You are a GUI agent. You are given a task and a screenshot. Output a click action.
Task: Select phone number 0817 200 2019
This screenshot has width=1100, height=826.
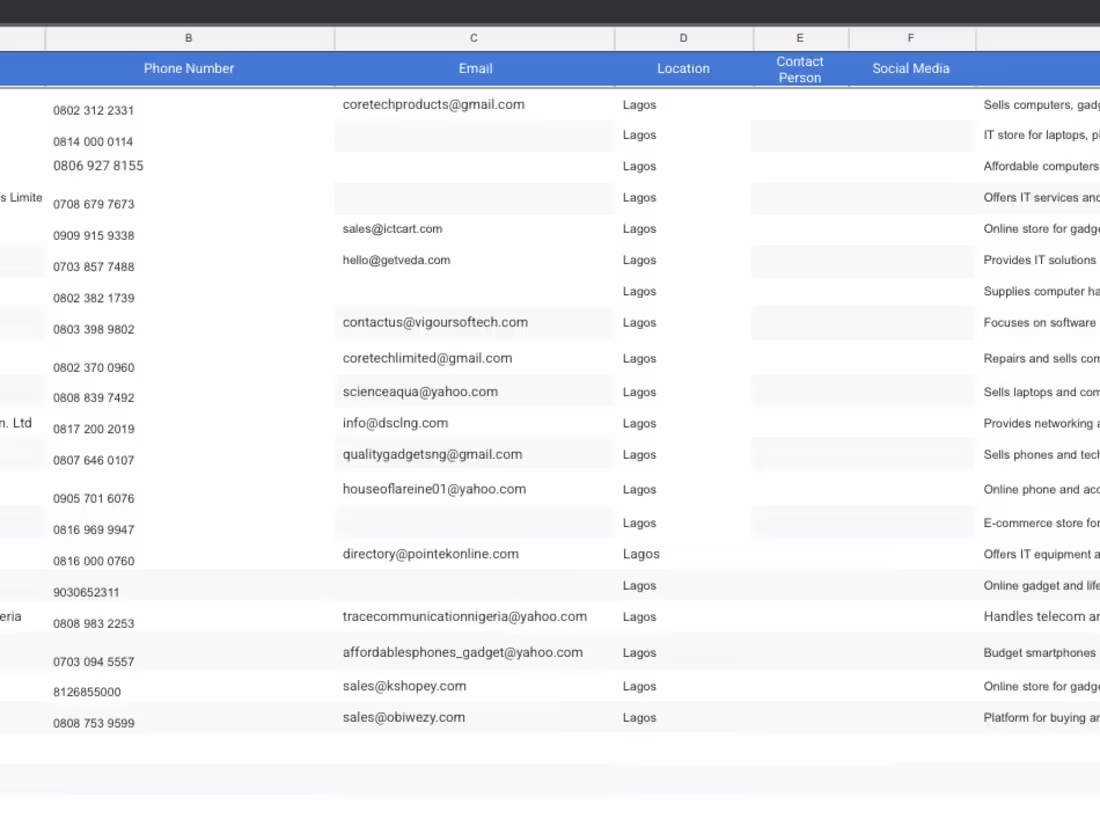(x=93, y=429)
